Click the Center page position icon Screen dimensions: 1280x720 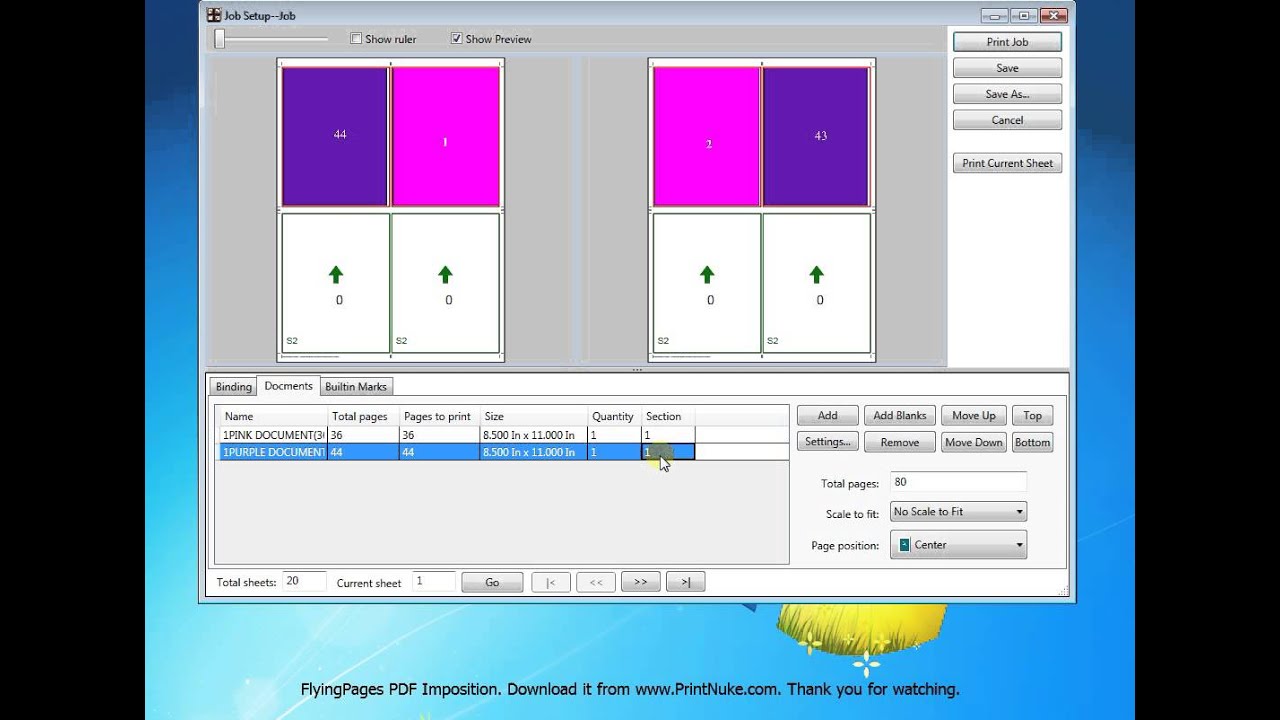904,545
